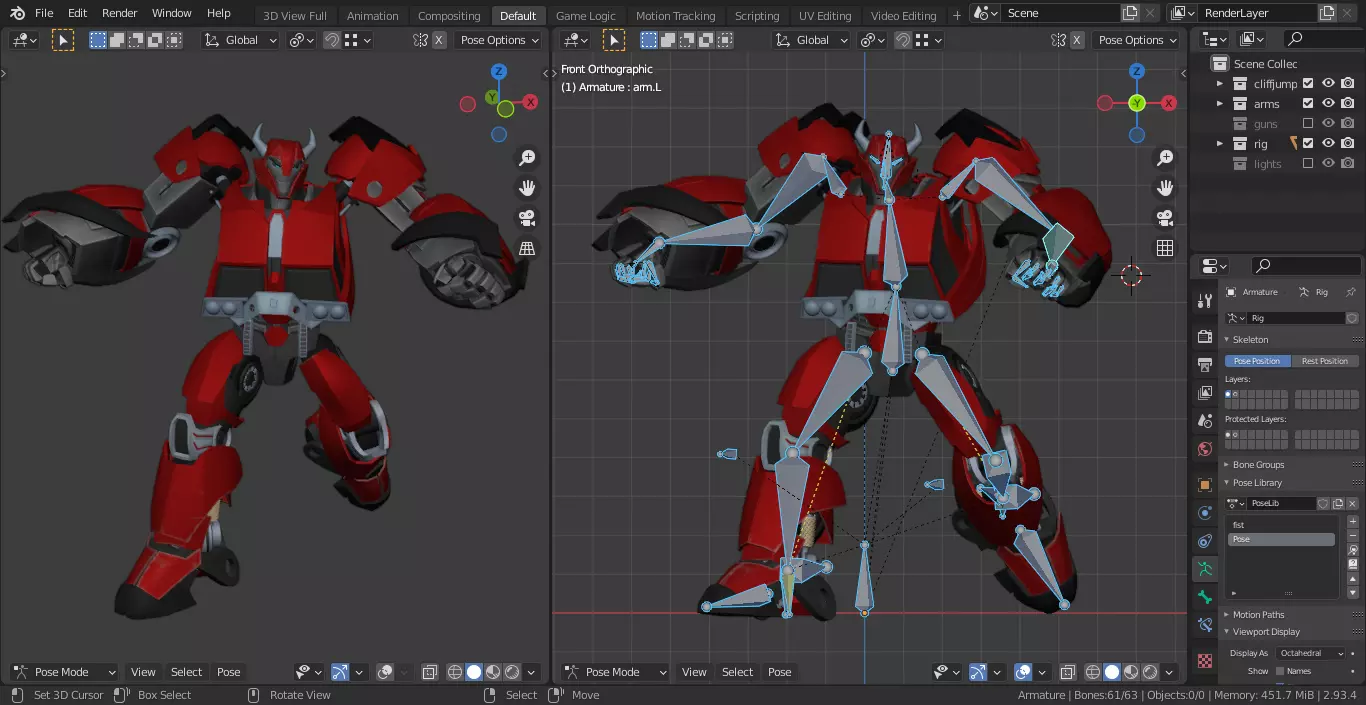Click the outliner search field
This screenshot has width=1366, height=705.
click(1320, 39)
